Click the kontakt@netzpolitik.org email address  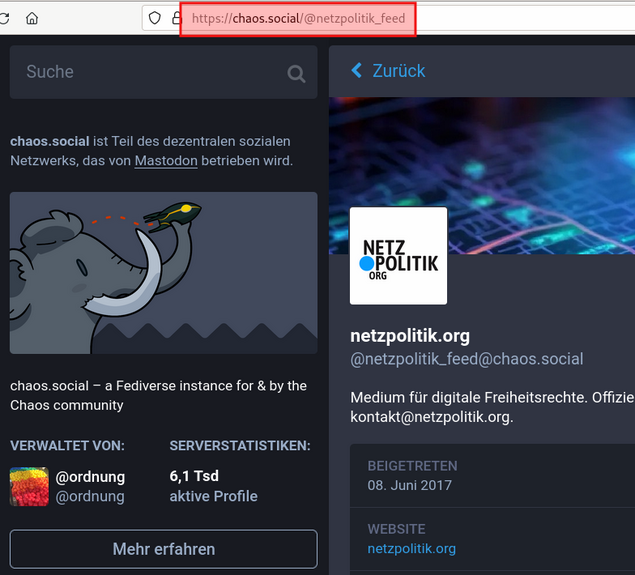click(x=431, y=416)
